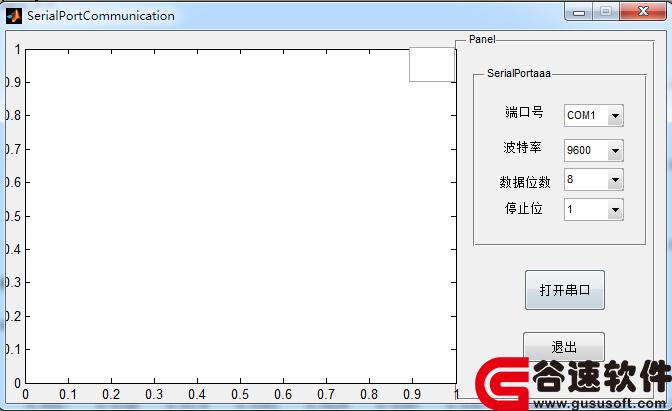Click the MATLAB icon in the title bar

coord(14,16)
